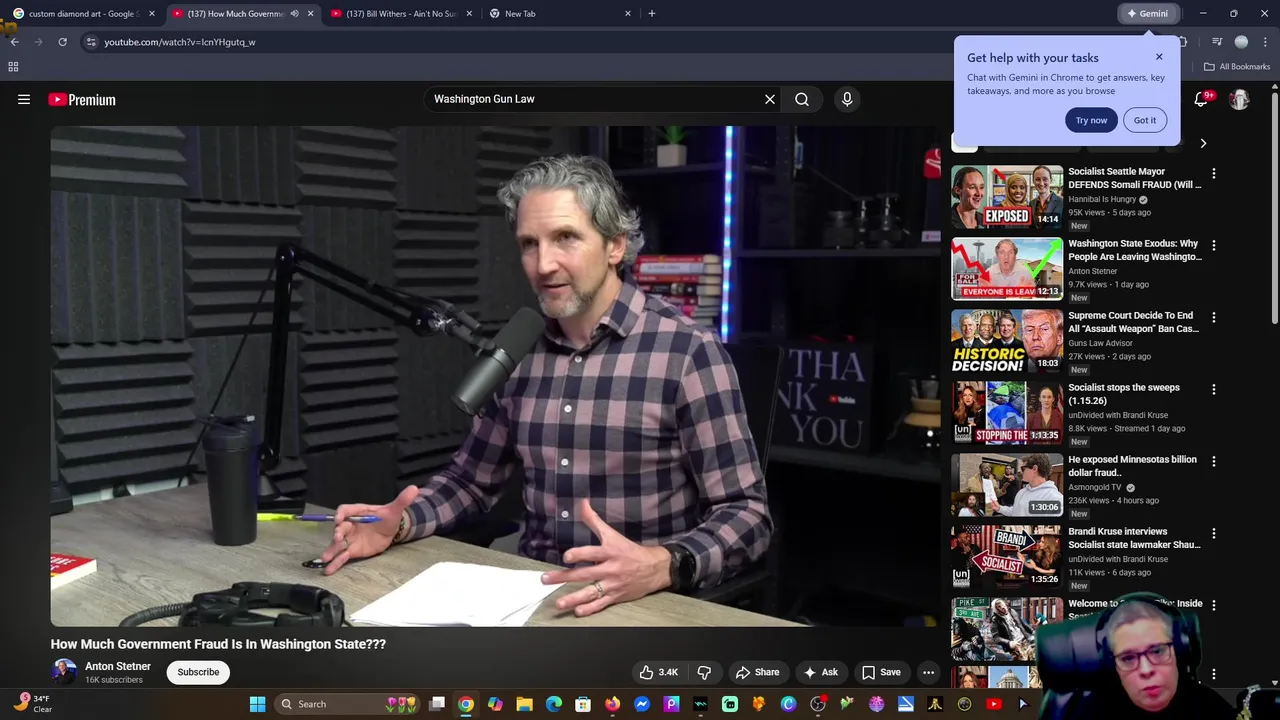Click the YouTube search input field
This screenshot has height=720, width=1280.
point(595,99)
